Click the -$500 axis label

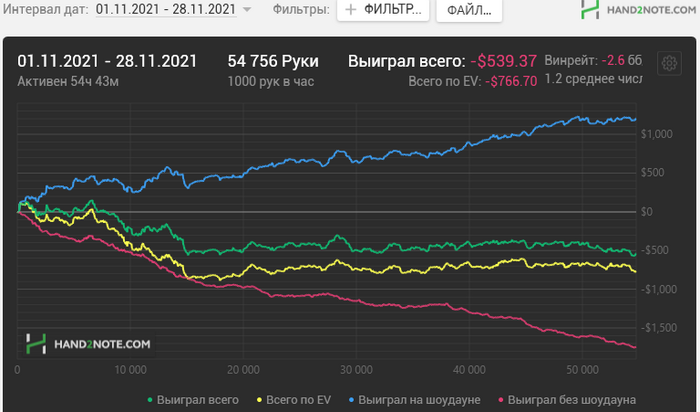coord(655,250)
